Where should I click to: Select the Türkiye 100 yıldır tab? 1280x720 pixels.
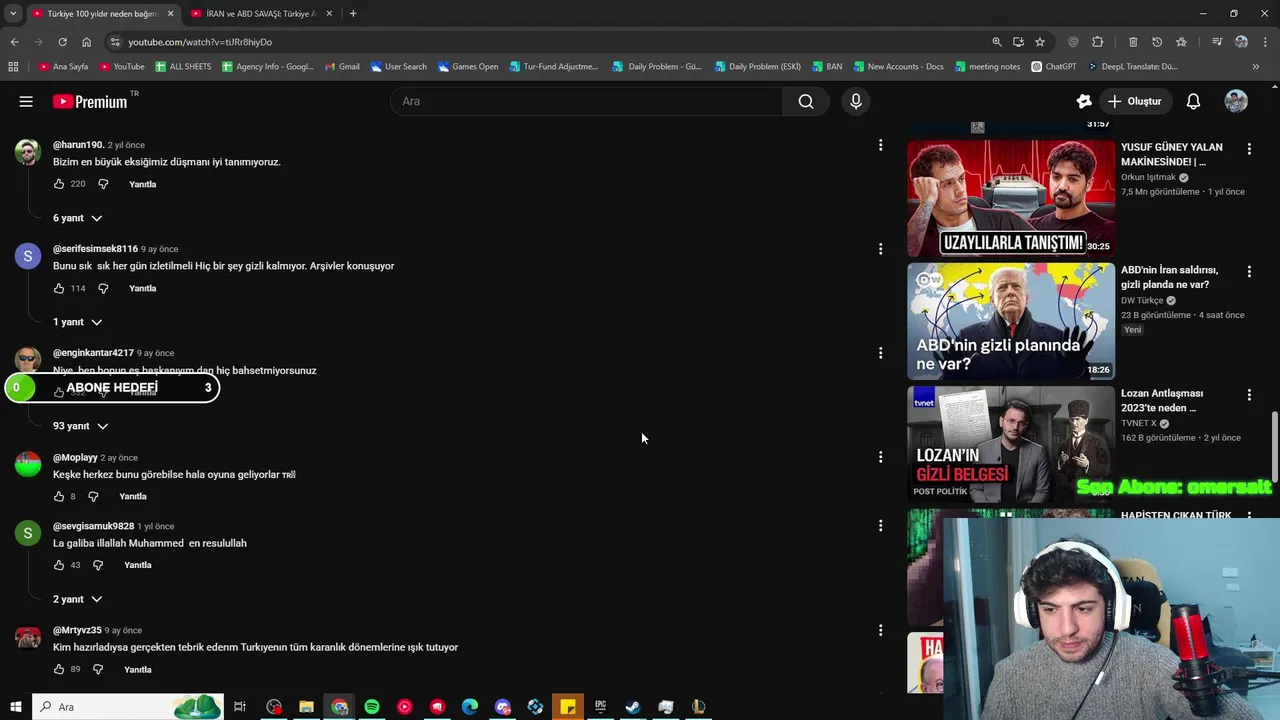pos(102,14)
